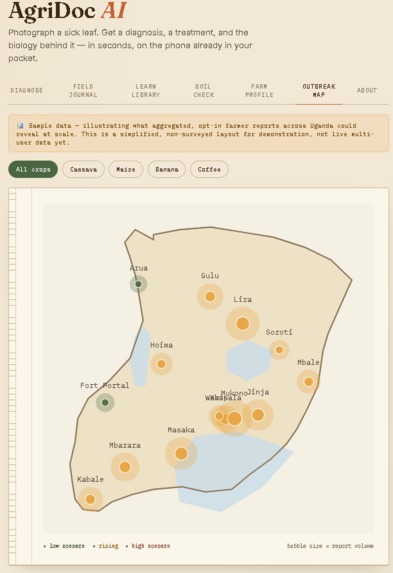Click the green Fort Portal bubble

point(105,402)
